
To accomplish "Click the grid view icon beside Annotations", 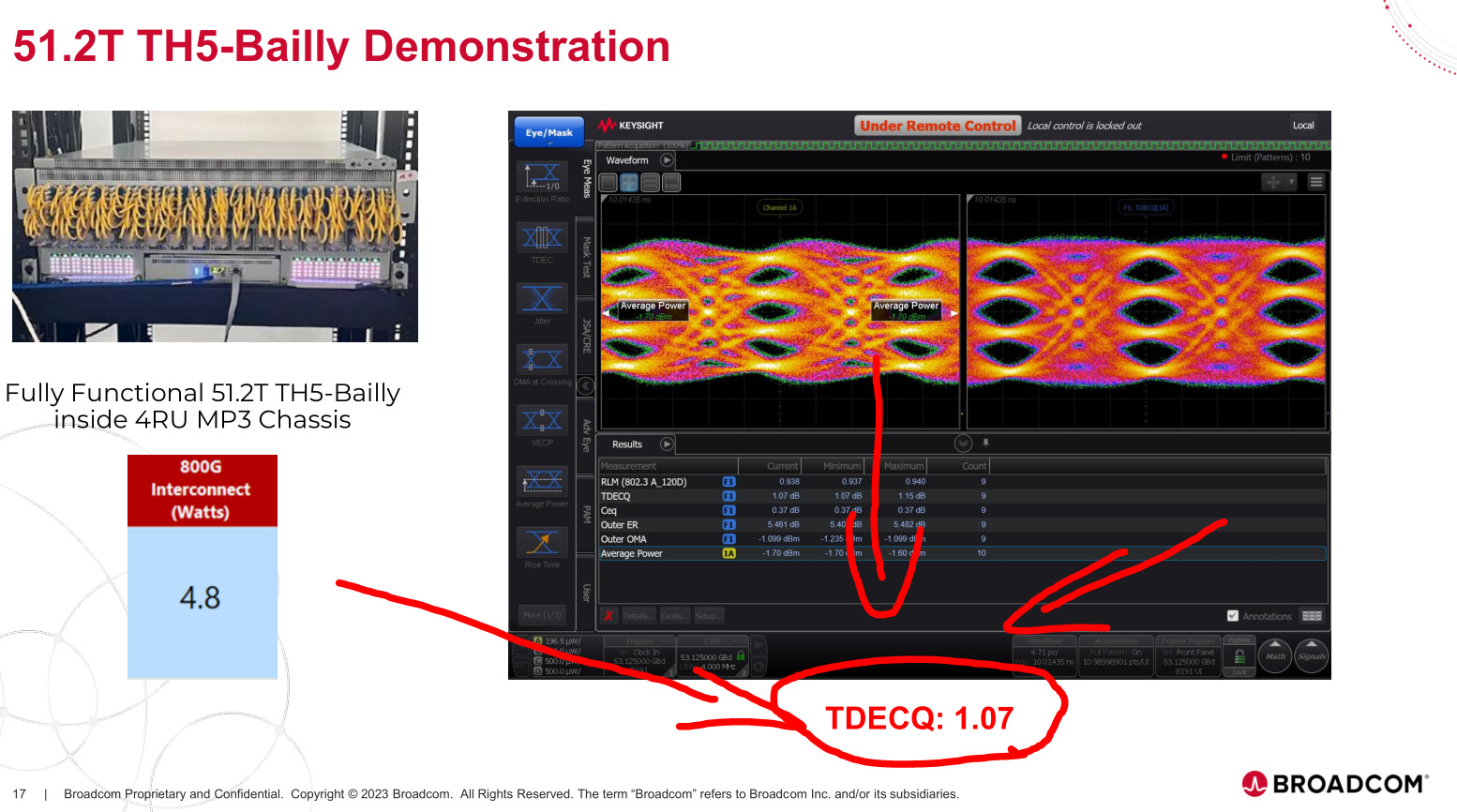I will coord(1312,616).
